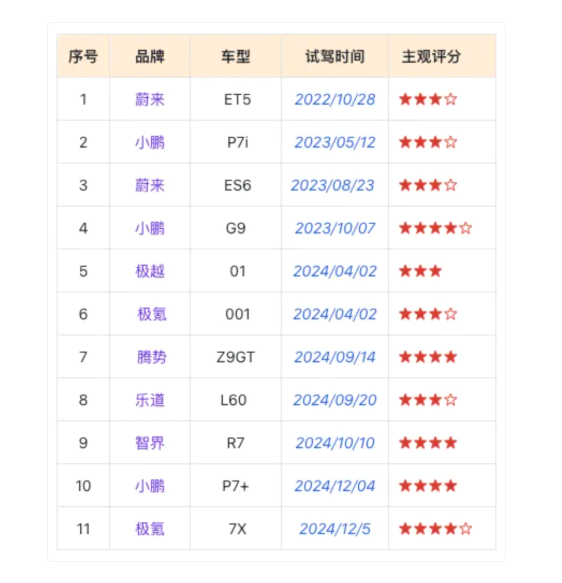Click the star rating in the G9 row
The image size is (562, 583).
(436, 228)
